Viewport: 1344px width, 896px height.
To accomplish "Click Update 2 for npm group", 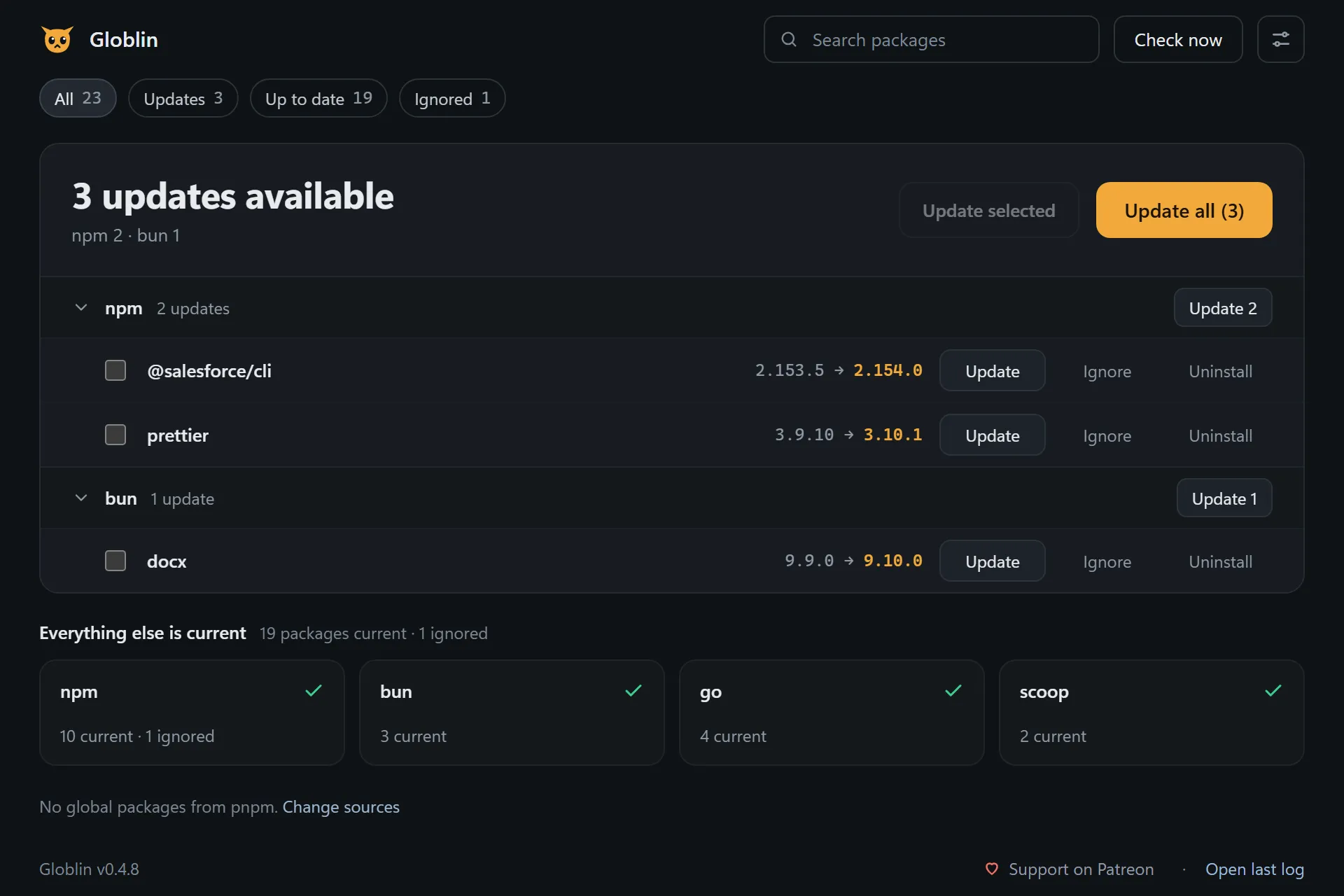I will pos(1223,307).
